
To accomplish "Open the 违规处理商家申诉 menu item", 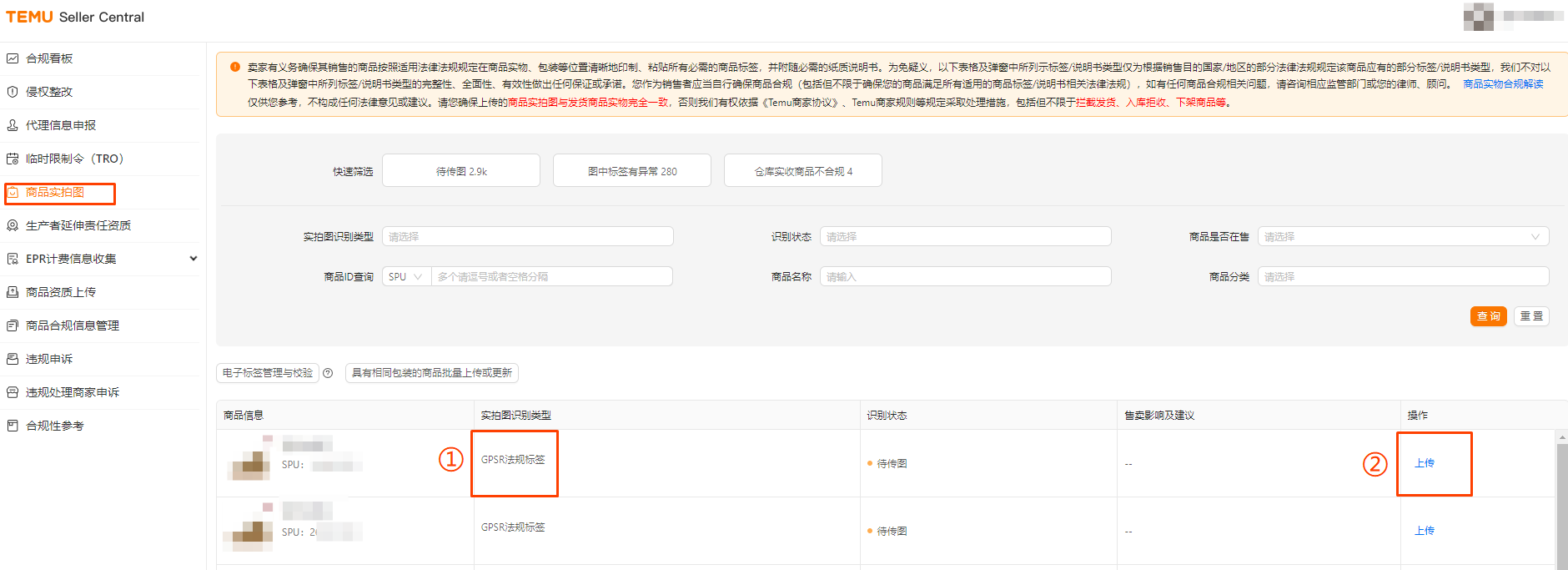I will point(73,392).
